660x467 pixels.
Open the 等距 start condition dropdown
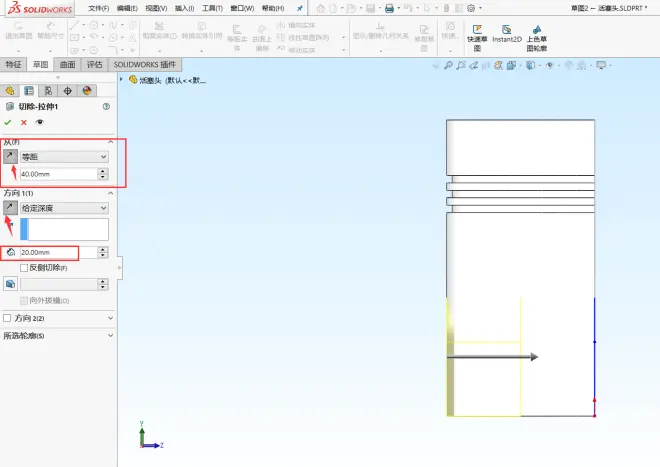[x=64, y=157]
